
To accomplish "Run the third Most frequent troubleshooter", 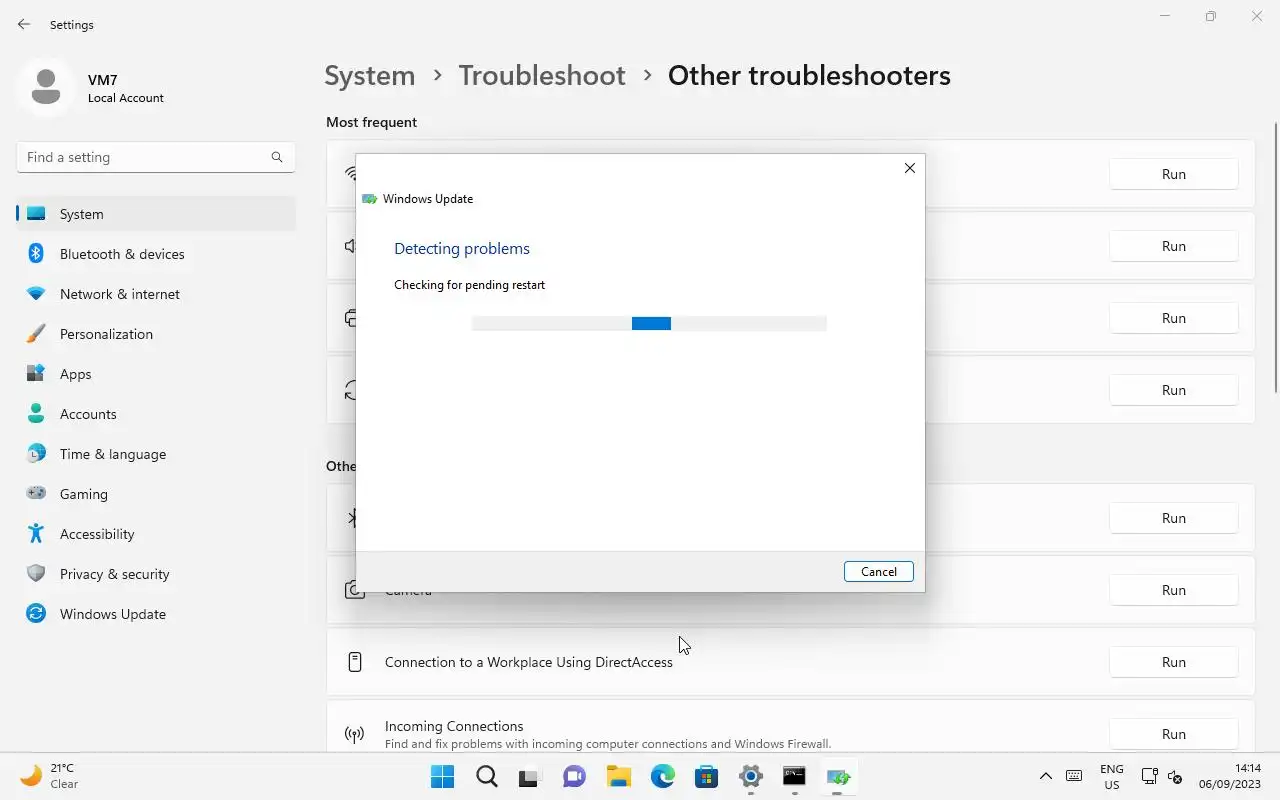I will [x=1174, y=318].
